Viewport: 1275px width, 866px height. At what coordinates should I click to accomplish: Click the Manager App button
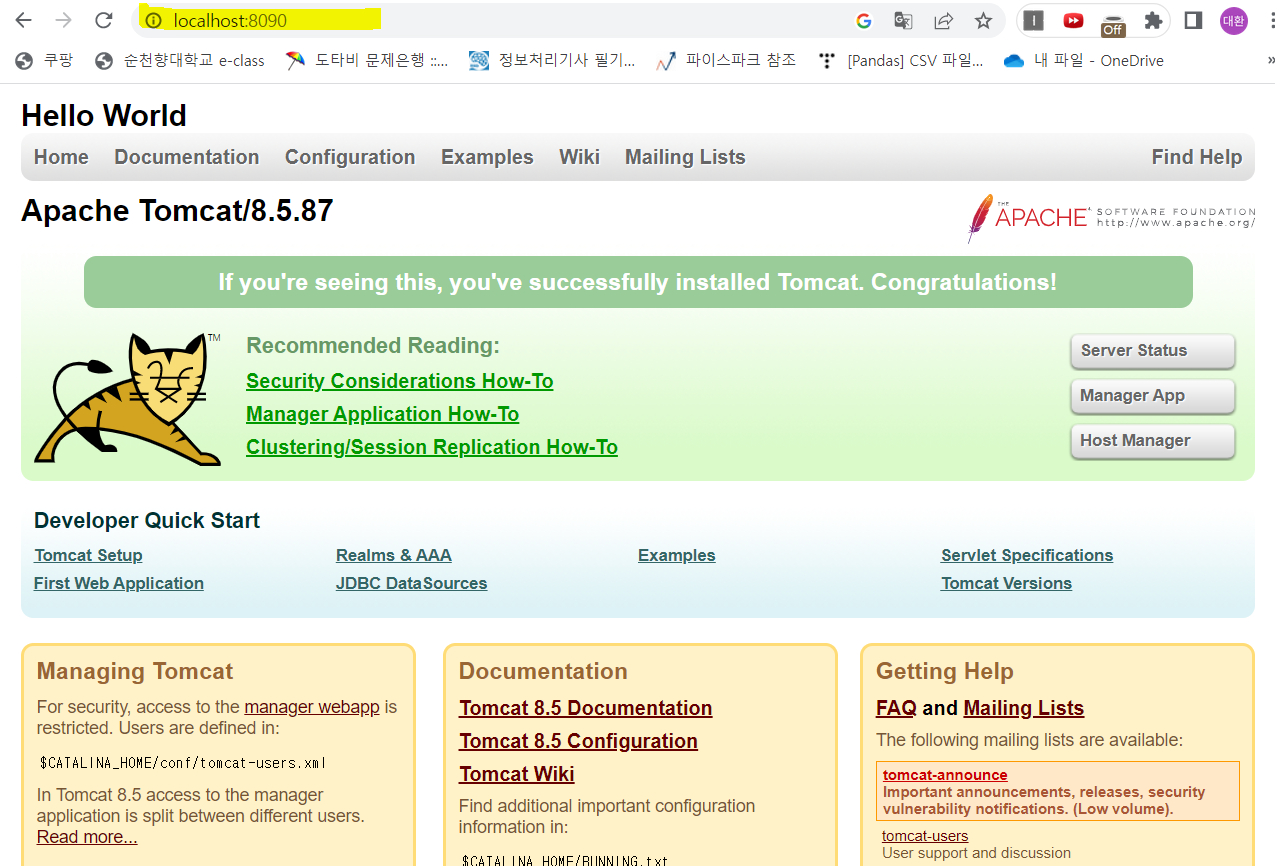tap(1152, 396)
